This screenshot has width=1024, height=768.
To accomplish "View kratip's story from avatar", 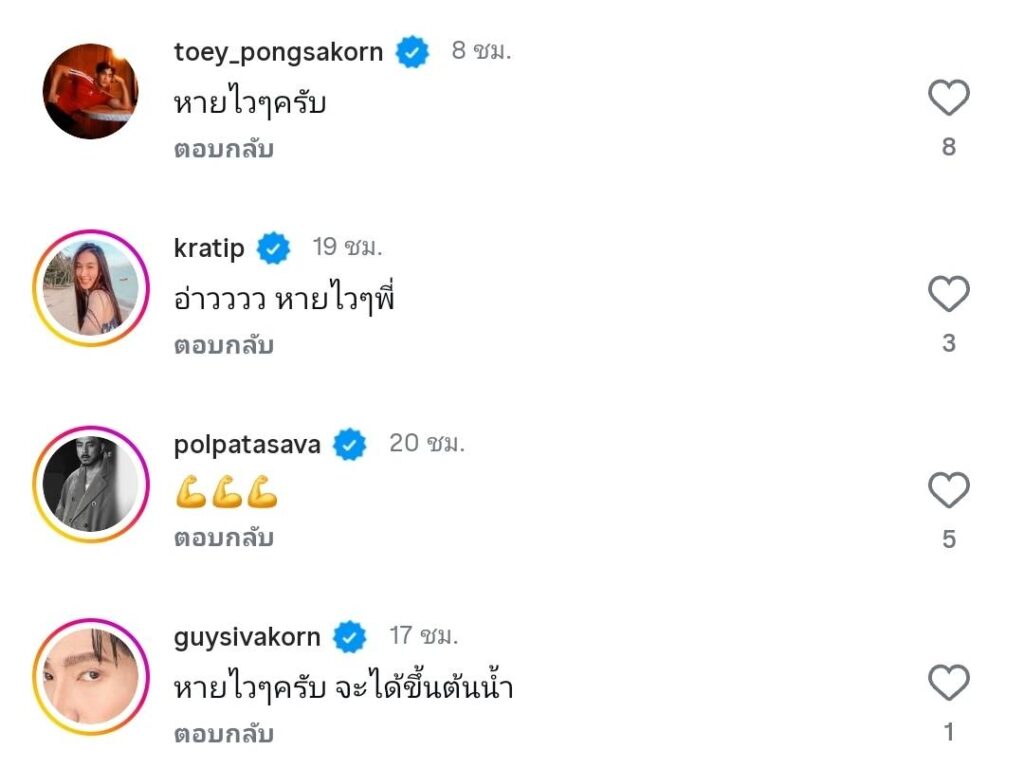I will tap(90, 288).
